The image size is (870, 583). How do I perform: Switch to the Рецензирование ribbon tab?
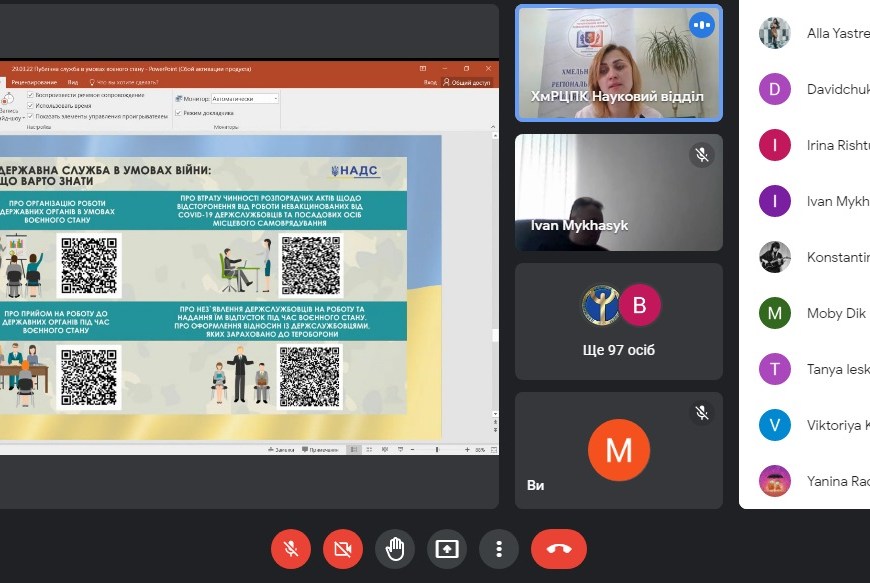click(x=35, y=81)
